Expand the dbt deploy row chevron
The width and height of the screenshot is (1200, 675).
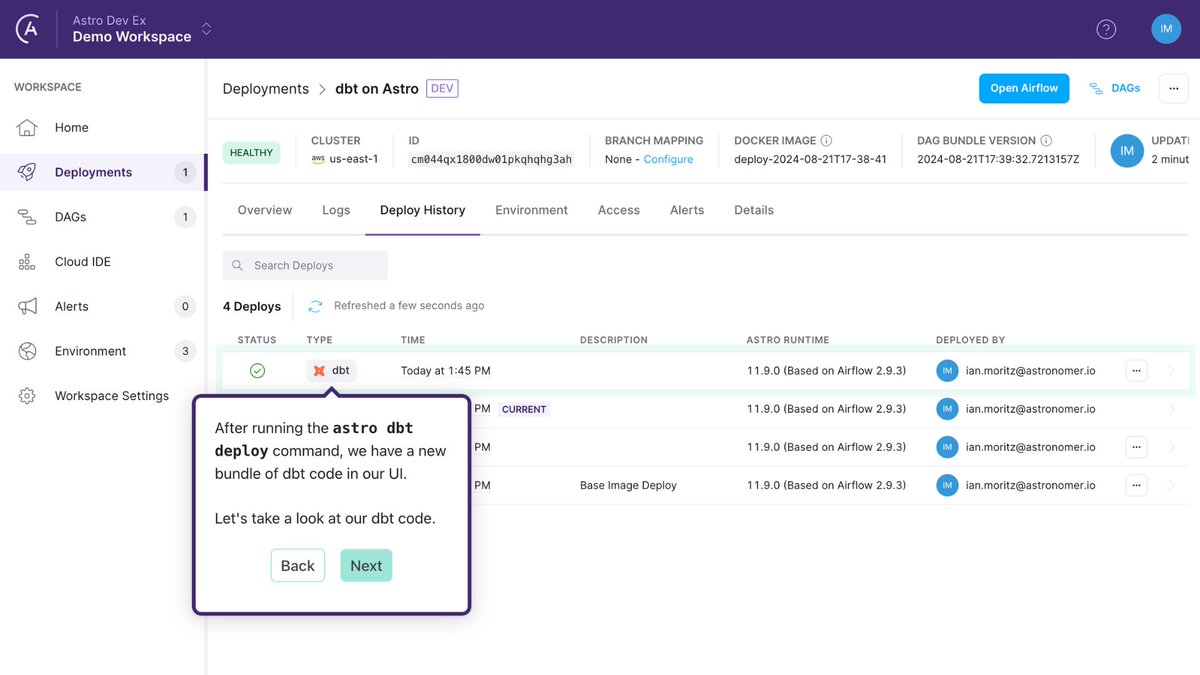(1172, 371)
